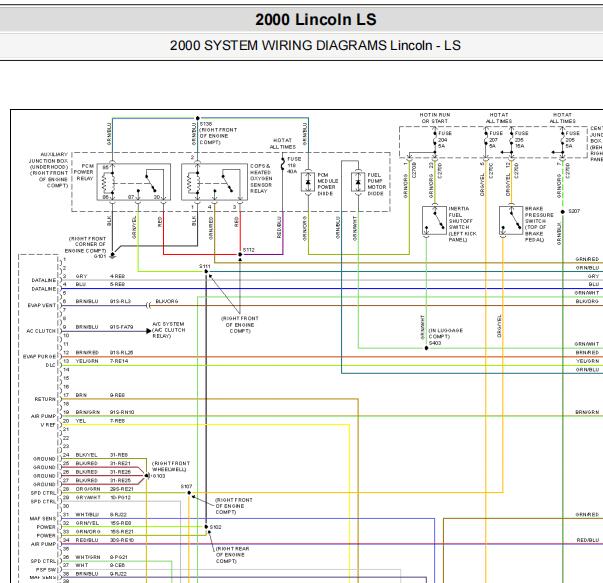603x583 pixels.
Task: Select the 'BLK/ORG' label beside the EVAP vent connector
Action: pos(167,301)
